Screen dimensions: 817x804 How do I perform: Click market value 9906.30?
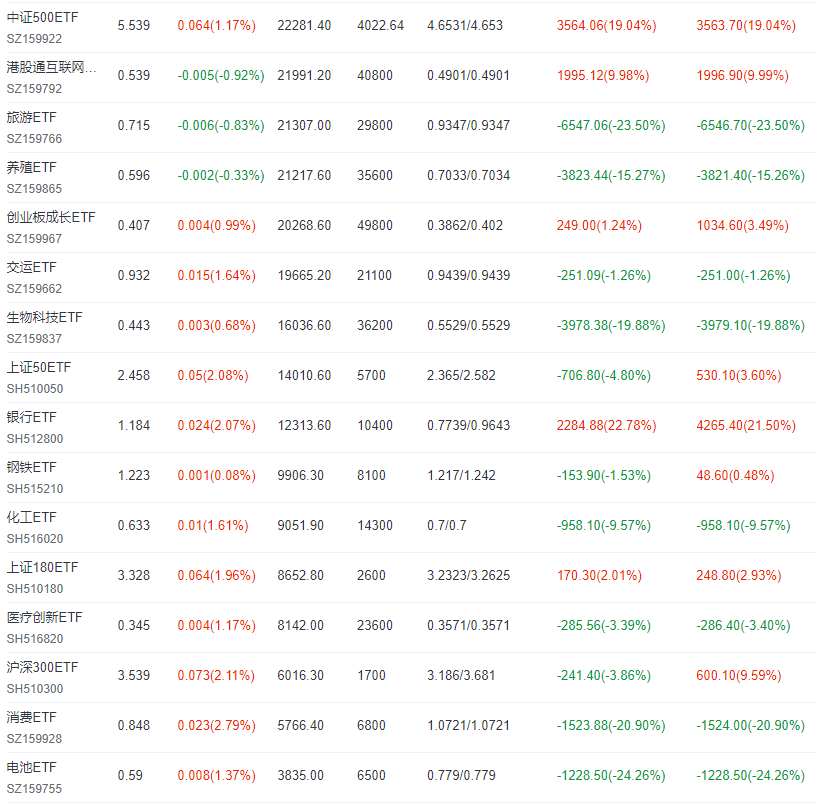(x=301, y=476)
